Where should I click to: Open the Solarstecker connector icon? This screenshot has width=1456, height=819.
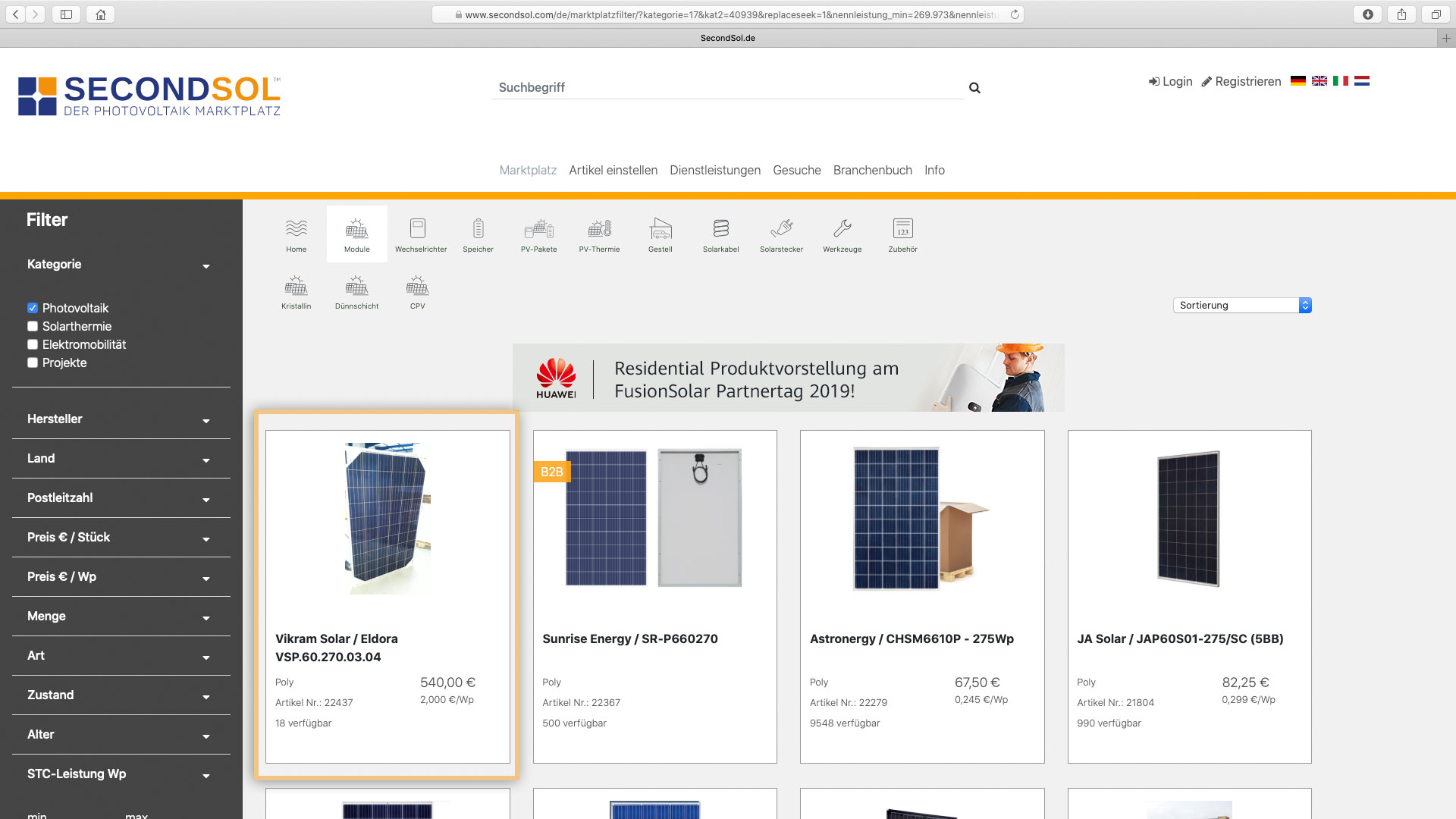coord(781,234)
